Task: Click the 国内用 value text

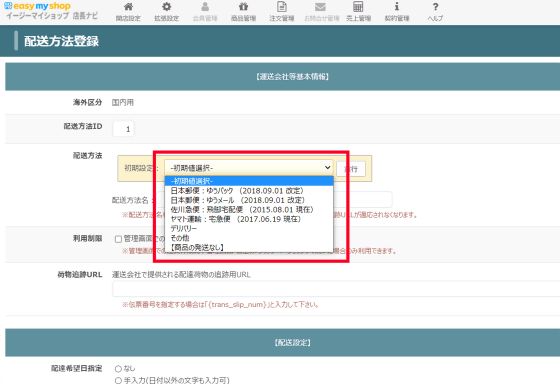Action: click(122, 103)
